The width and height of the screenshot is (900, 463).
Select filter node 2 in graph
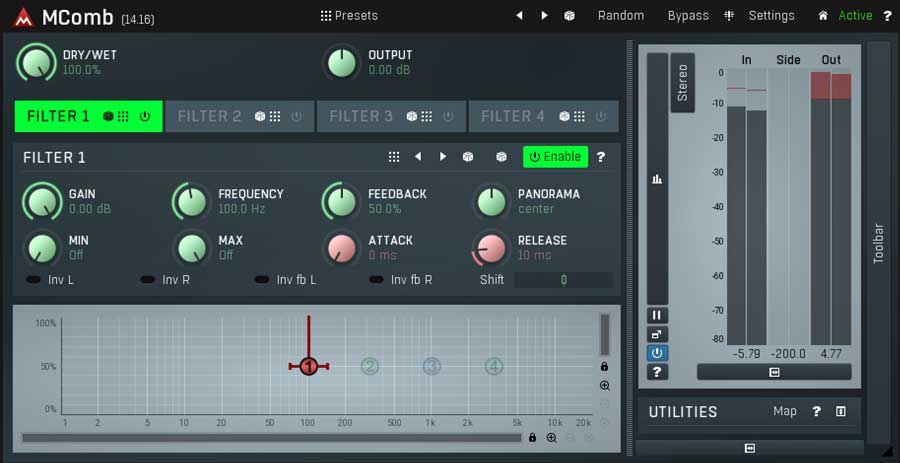[370, 366]
